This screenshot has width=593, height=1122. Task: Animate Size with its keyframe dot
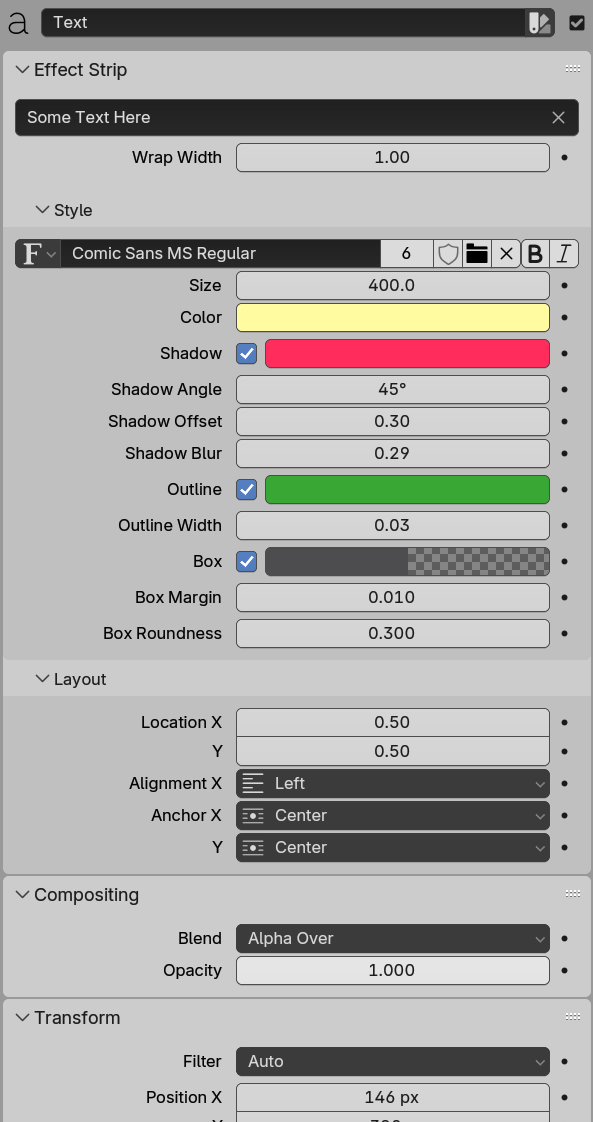(565, 286)
